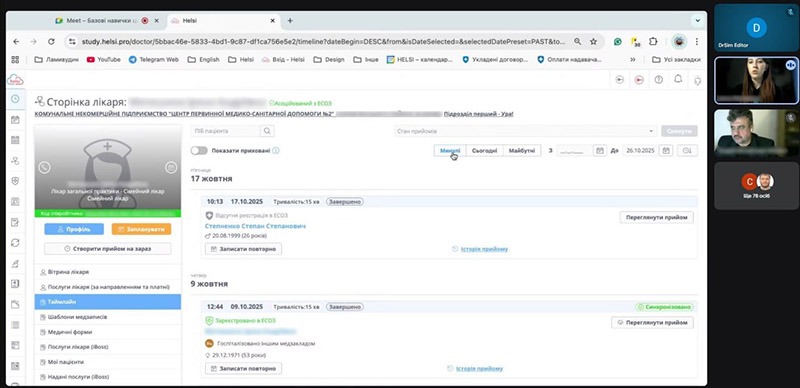
Task: Open the Усі закладки bookmarks folder
Action: [x=677, y=60]
